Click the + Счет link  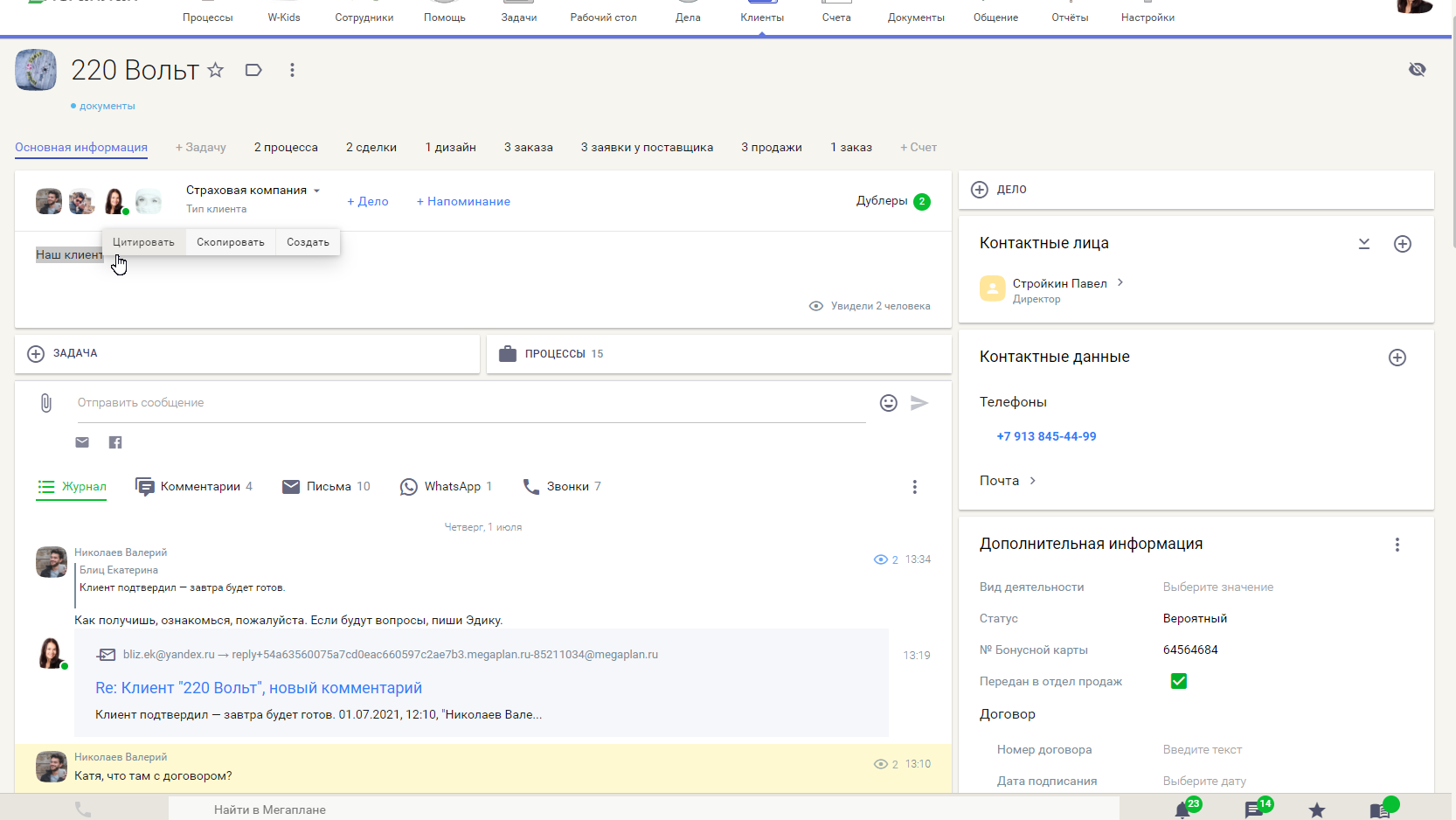pyautogui.click(x=919, y=148)
